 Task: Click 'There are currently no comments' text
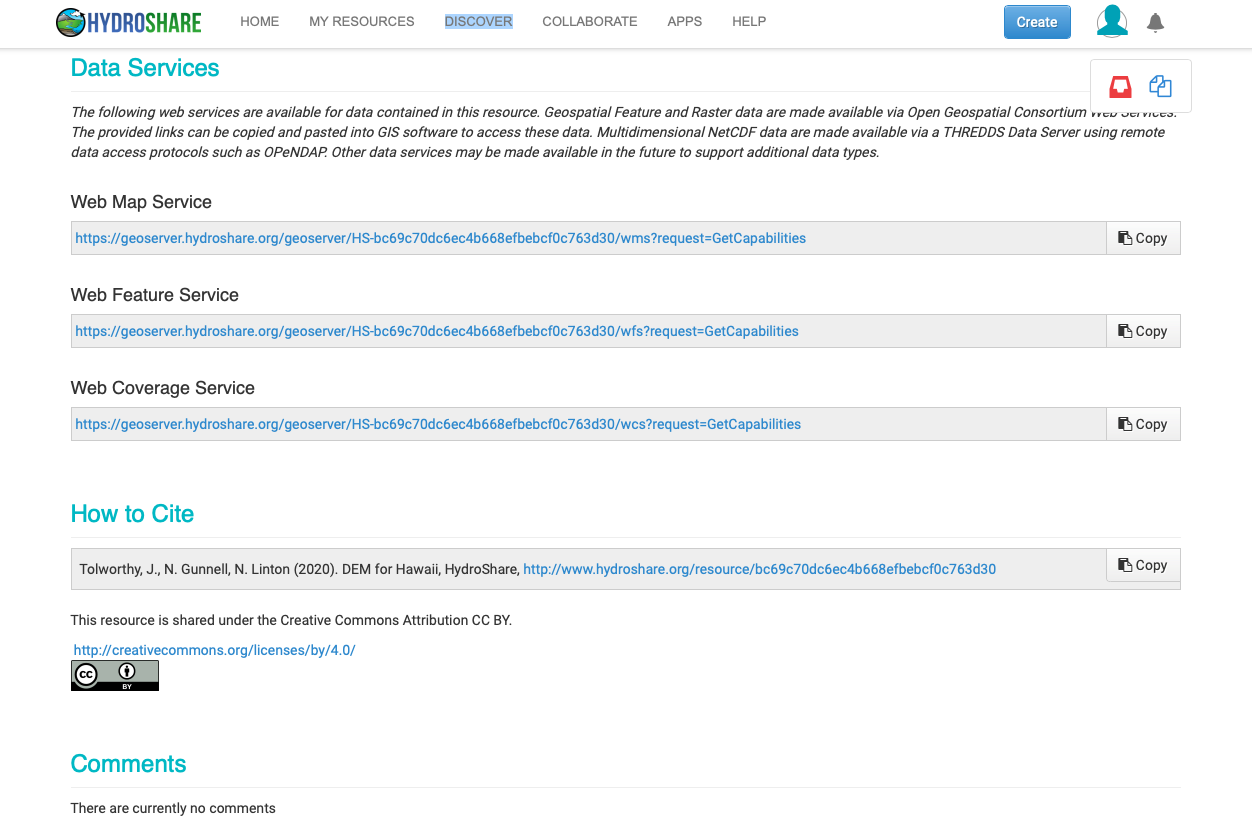pyautogui.click(x=173, y=808)
